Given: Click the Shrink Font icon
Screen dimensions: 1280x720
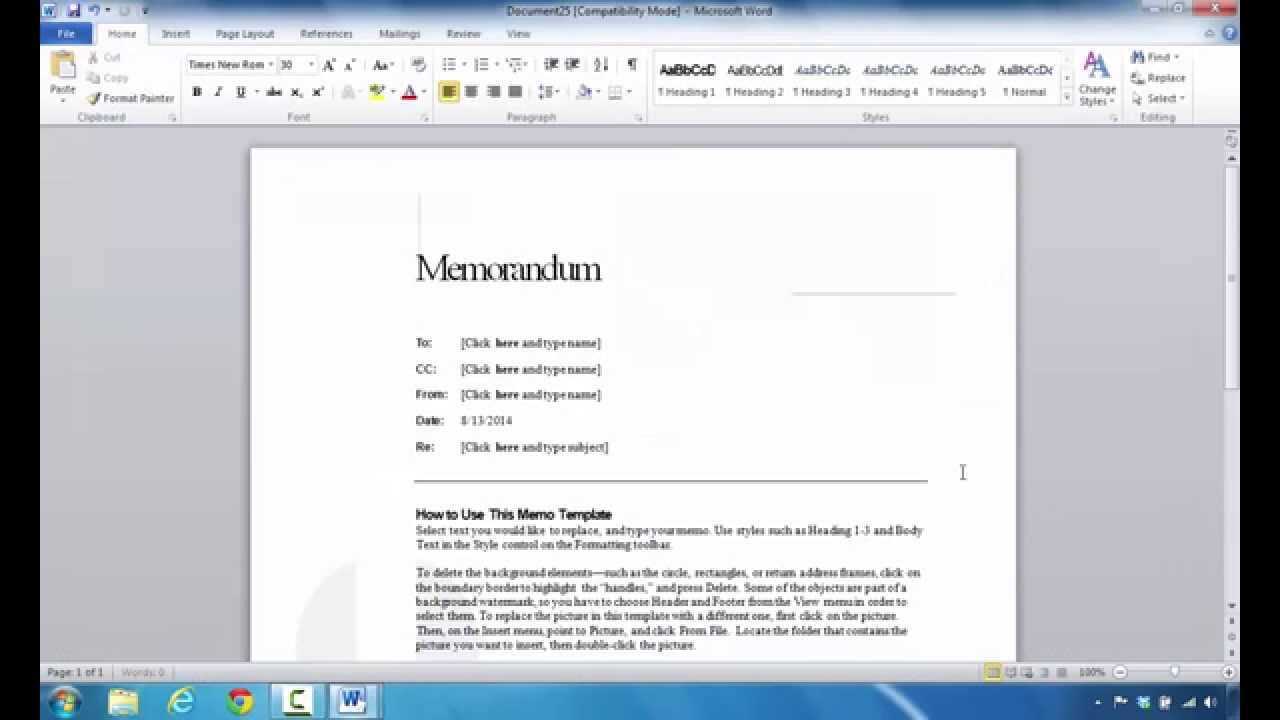Looking at the screenshot, I should tap(349, 65).
